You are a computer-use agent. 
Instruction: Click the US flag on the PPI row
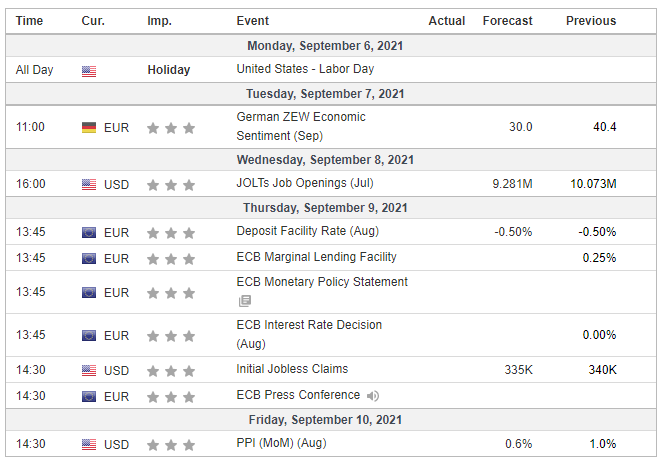[89, 445]
